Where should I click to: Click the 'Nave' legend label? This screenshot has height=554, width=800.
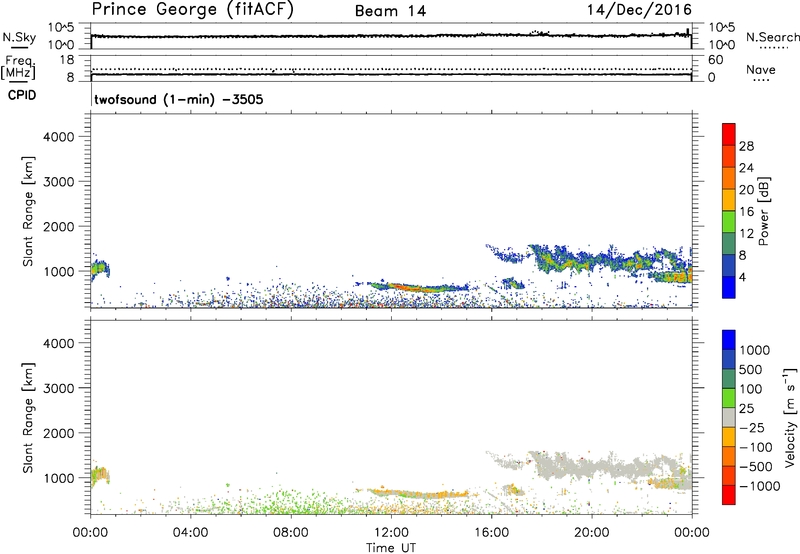coord(761,69)
